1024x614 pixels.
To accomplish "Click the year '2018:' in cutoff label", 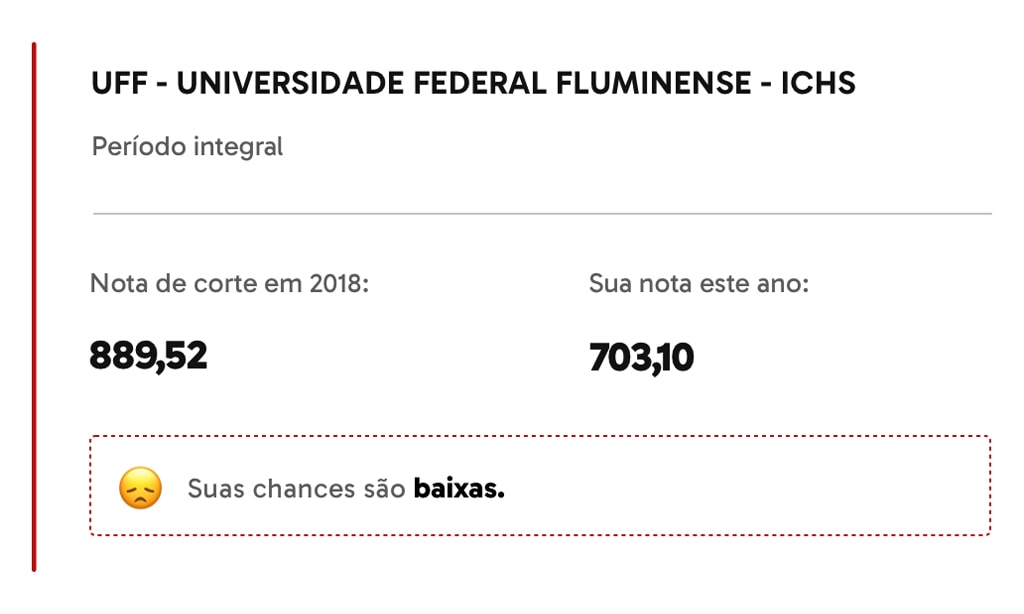I will coord(339,283).
